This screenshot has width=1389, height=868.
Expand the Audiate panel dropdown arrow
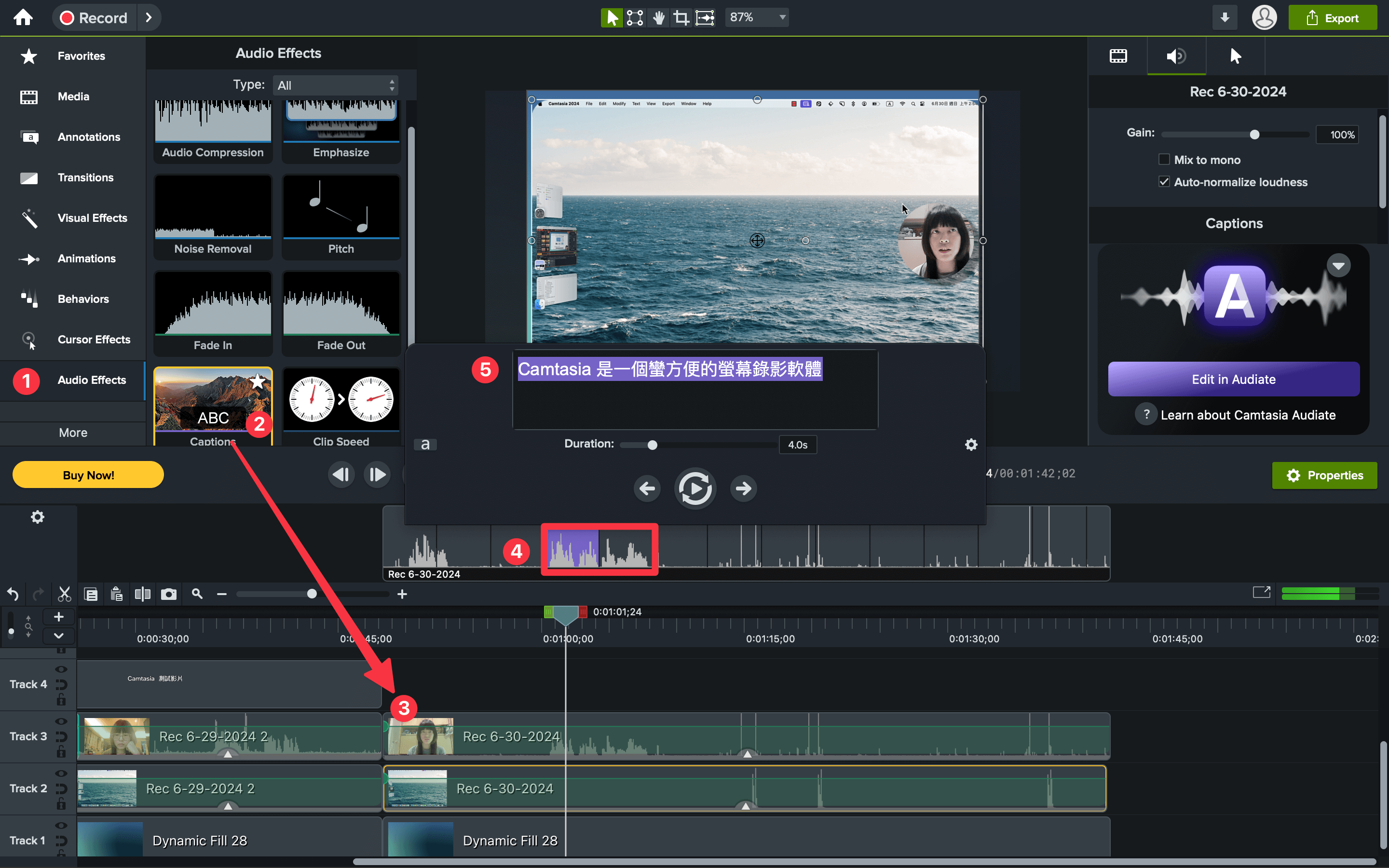point(1338,266)
